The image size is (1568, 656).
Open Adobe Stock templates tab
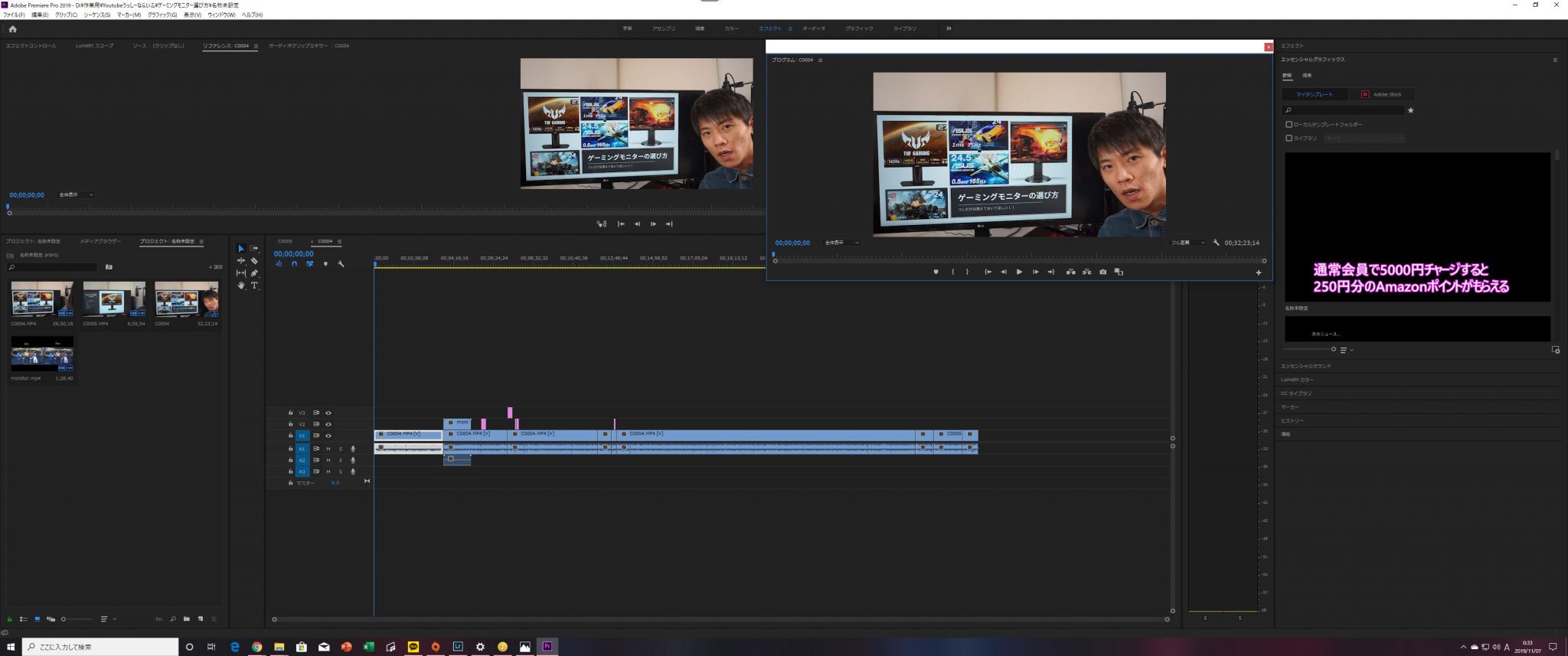1382,94
